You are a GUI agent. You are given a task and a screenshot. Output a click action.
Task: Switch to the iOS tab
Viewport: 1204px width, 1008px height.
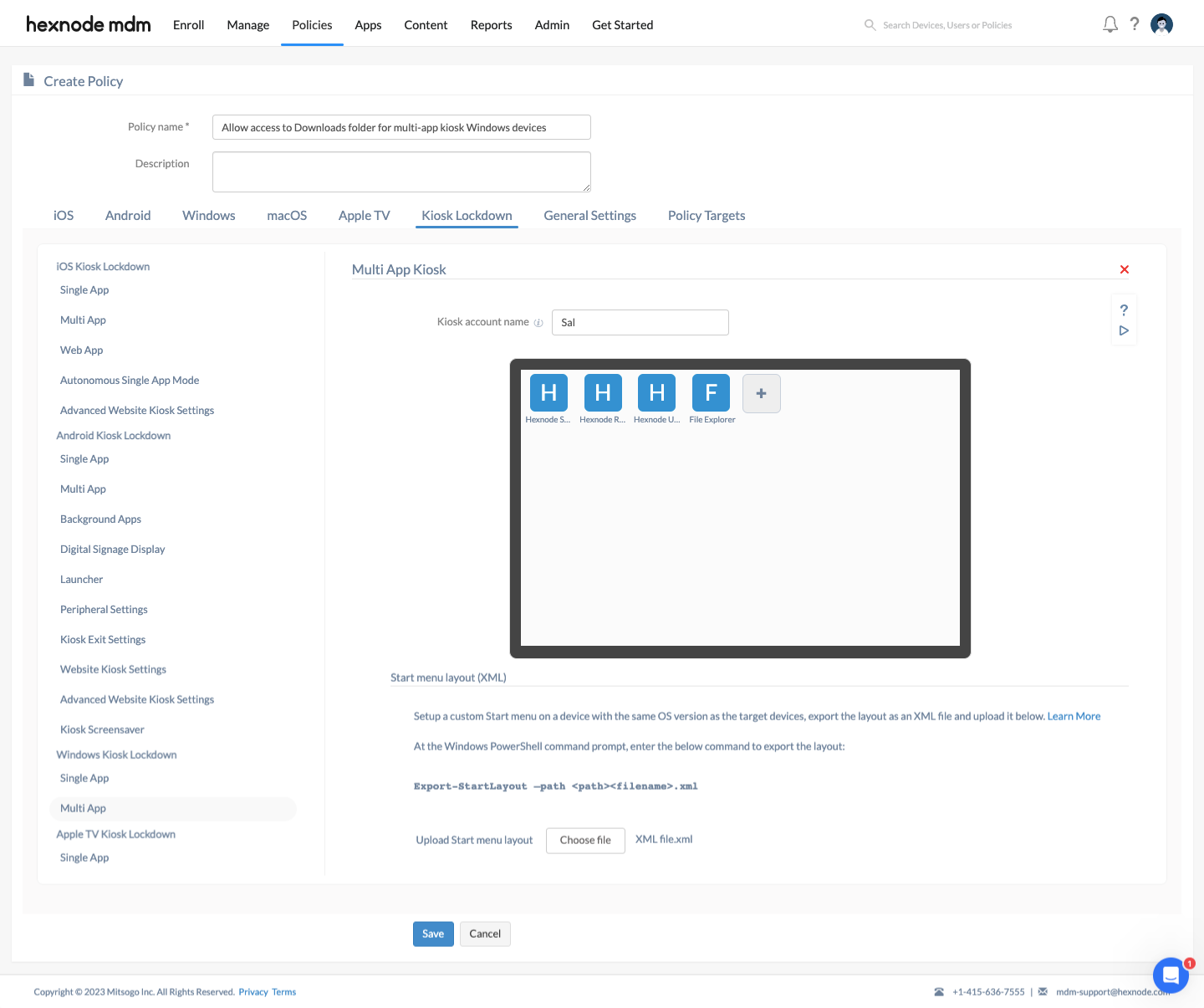coord(64,215)
